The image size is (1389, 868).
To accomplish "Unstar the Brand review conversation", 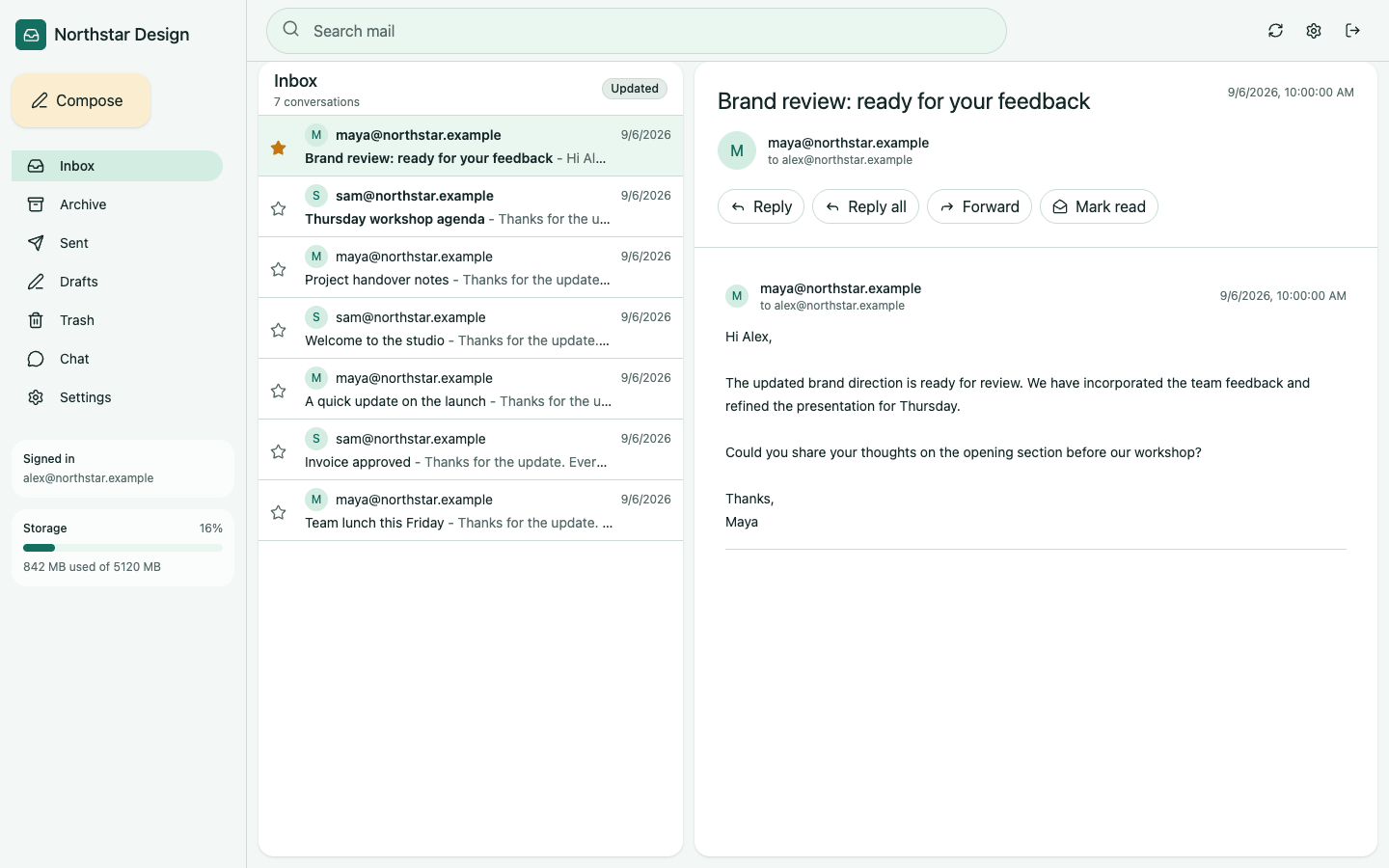I will (x=278, y=148).
